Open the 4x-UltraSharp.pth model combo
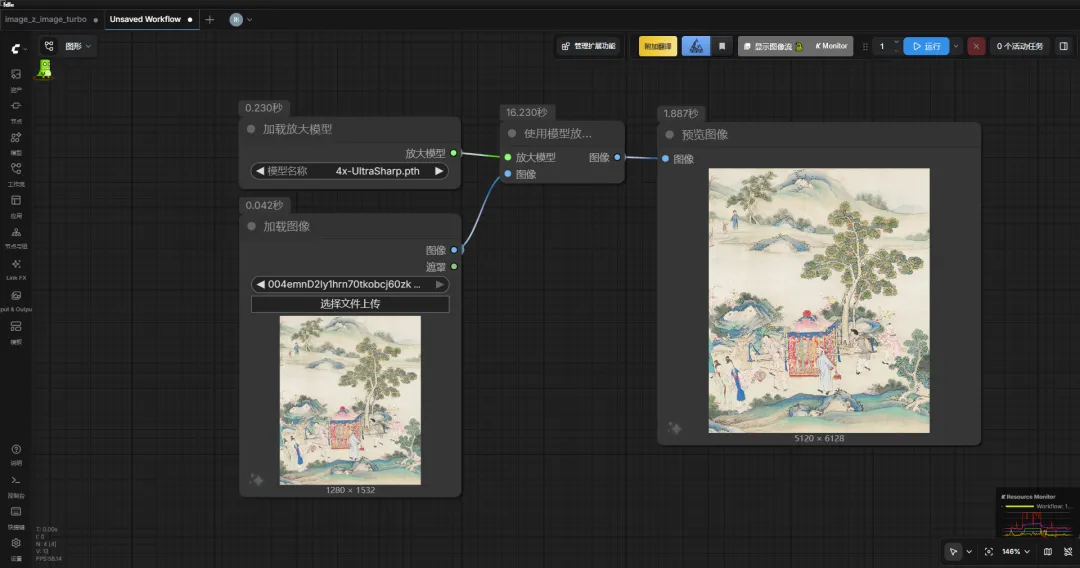 (x=350, y=171)
